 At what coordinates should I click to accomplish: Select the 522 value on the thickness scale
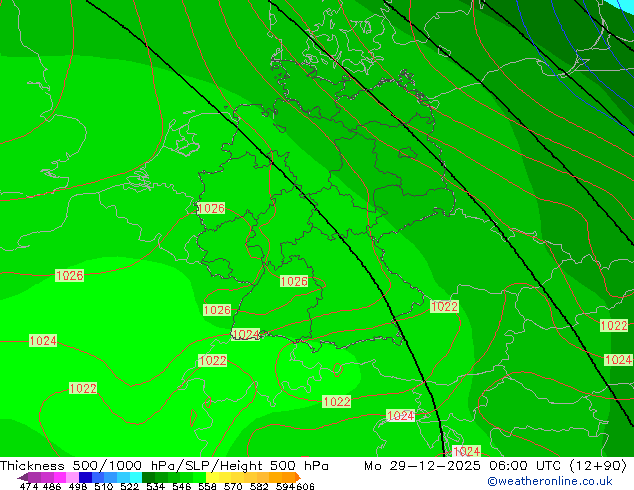pos(129,486)
